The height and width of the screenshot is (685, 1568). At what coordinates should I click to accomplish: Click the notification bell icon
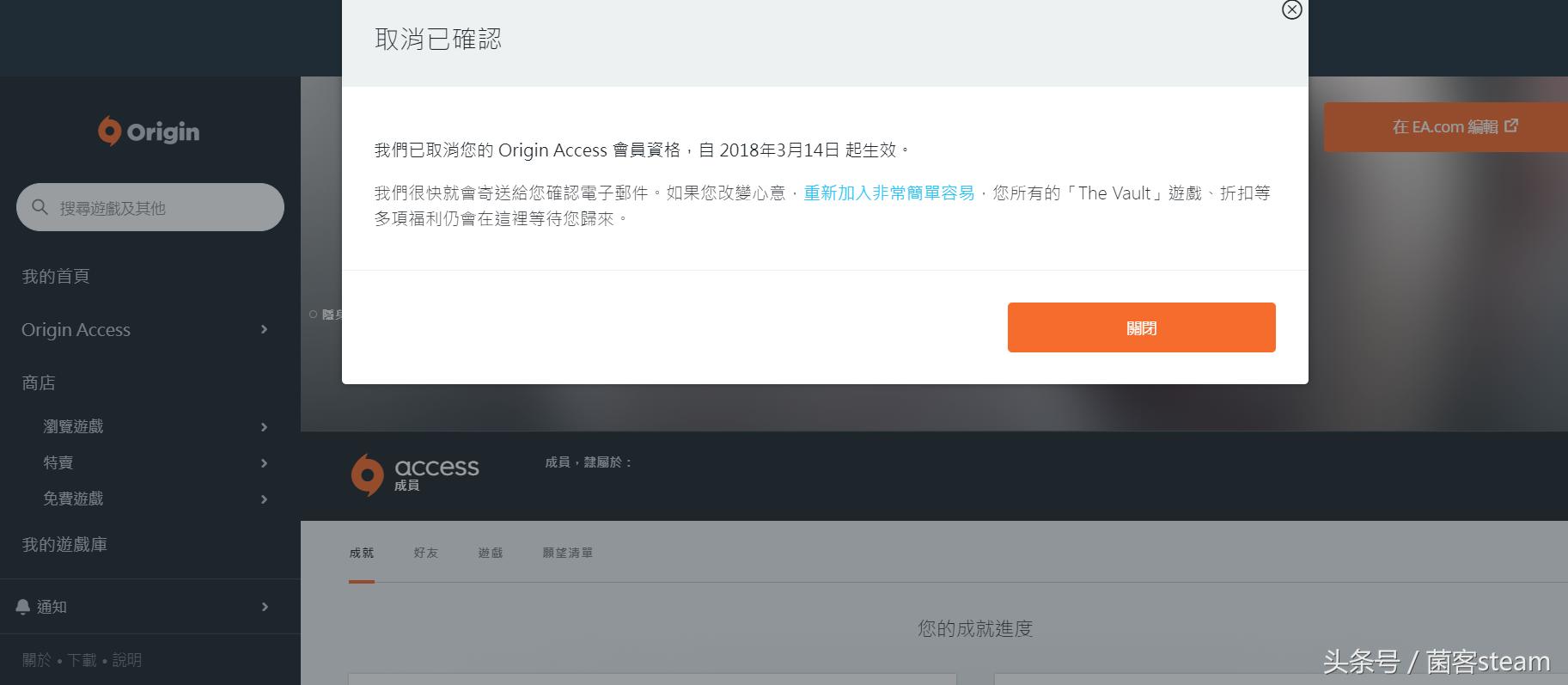coord(23,607)
